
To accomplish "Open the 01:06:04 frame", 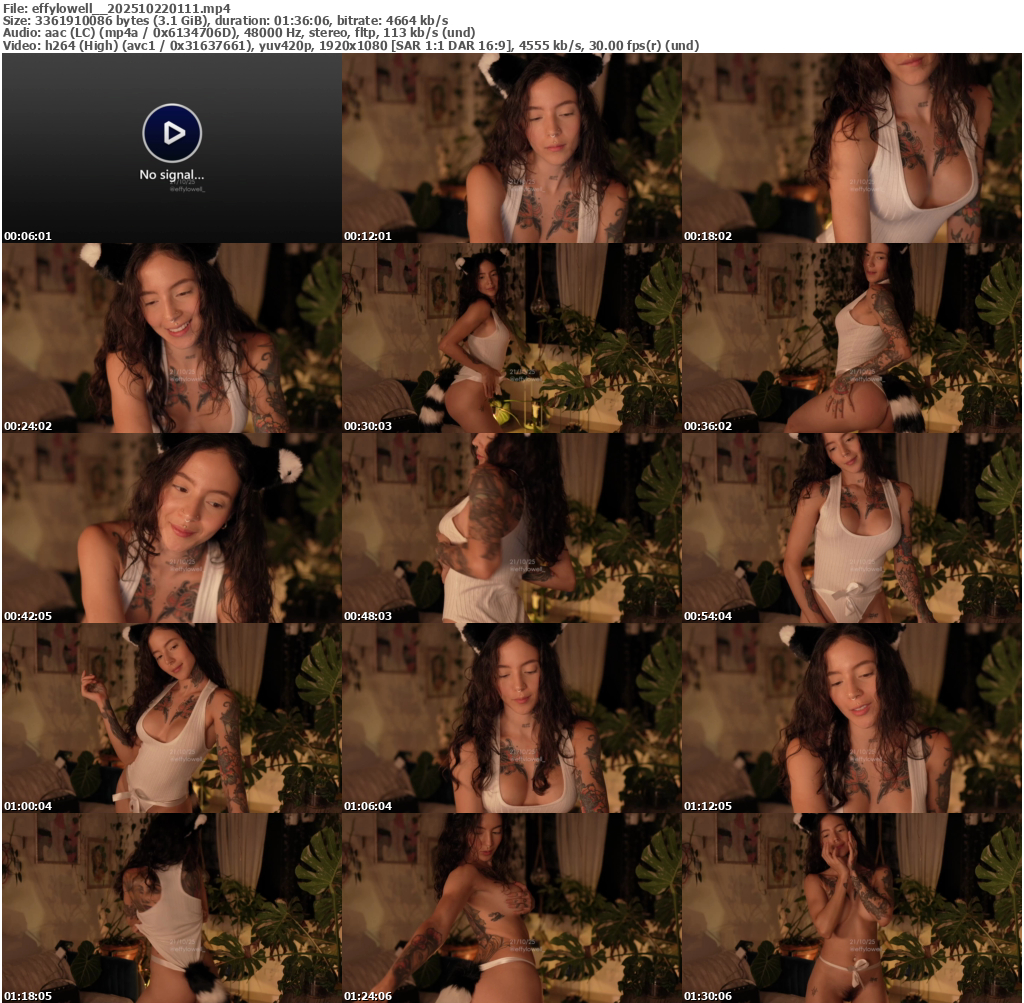I will (x=511, y=718).
